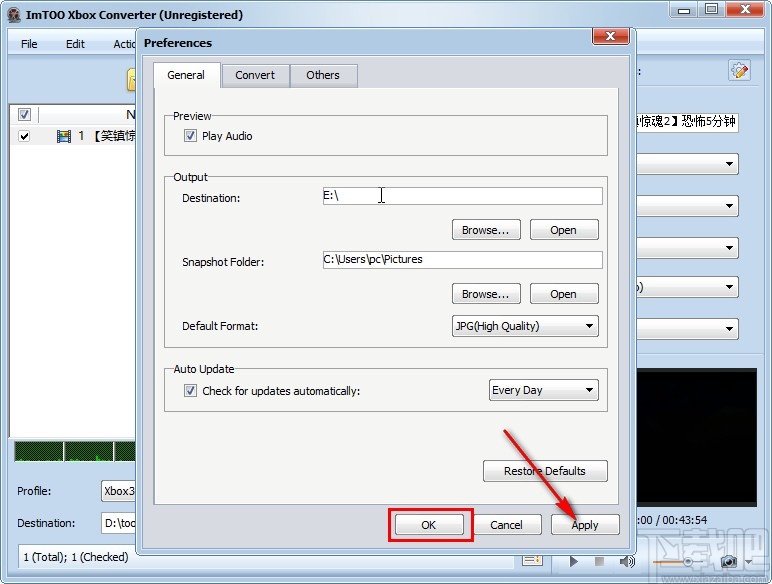772x584 pixels.
Task: Click the green waveform strip in main window
Action: coord(75,451)
